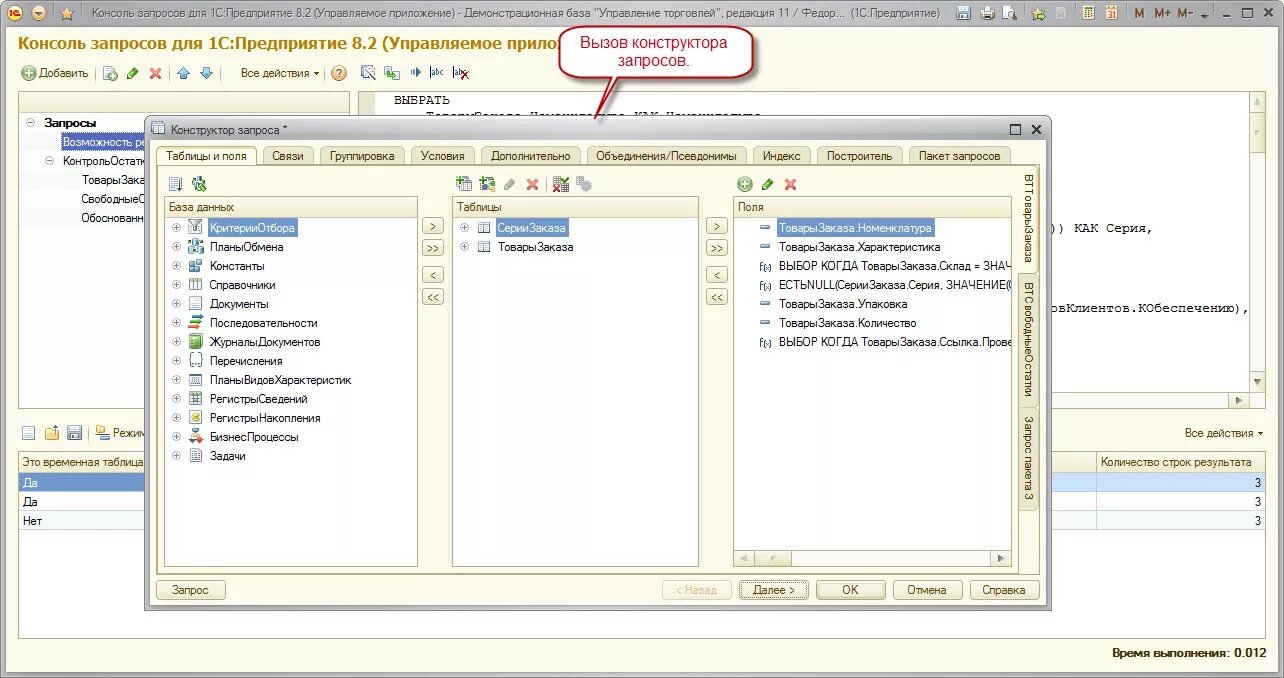Viewport: 1284px width, 678px height.
Task: Switch to the Связи tab
Action: pos(287,156)
